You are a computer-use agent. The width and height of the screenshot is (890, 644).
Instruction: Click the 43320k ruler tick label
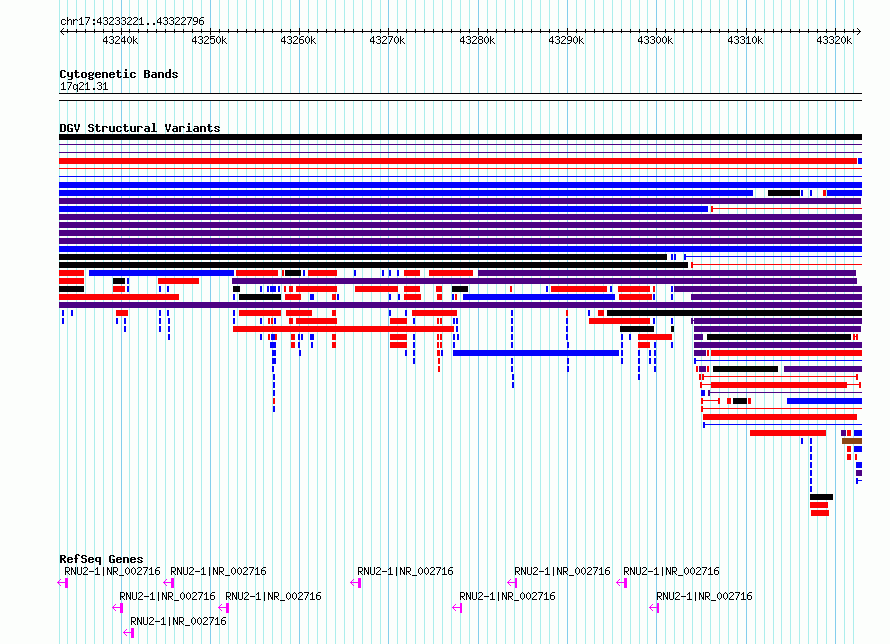pyautogui.click(x=834, y=40)
